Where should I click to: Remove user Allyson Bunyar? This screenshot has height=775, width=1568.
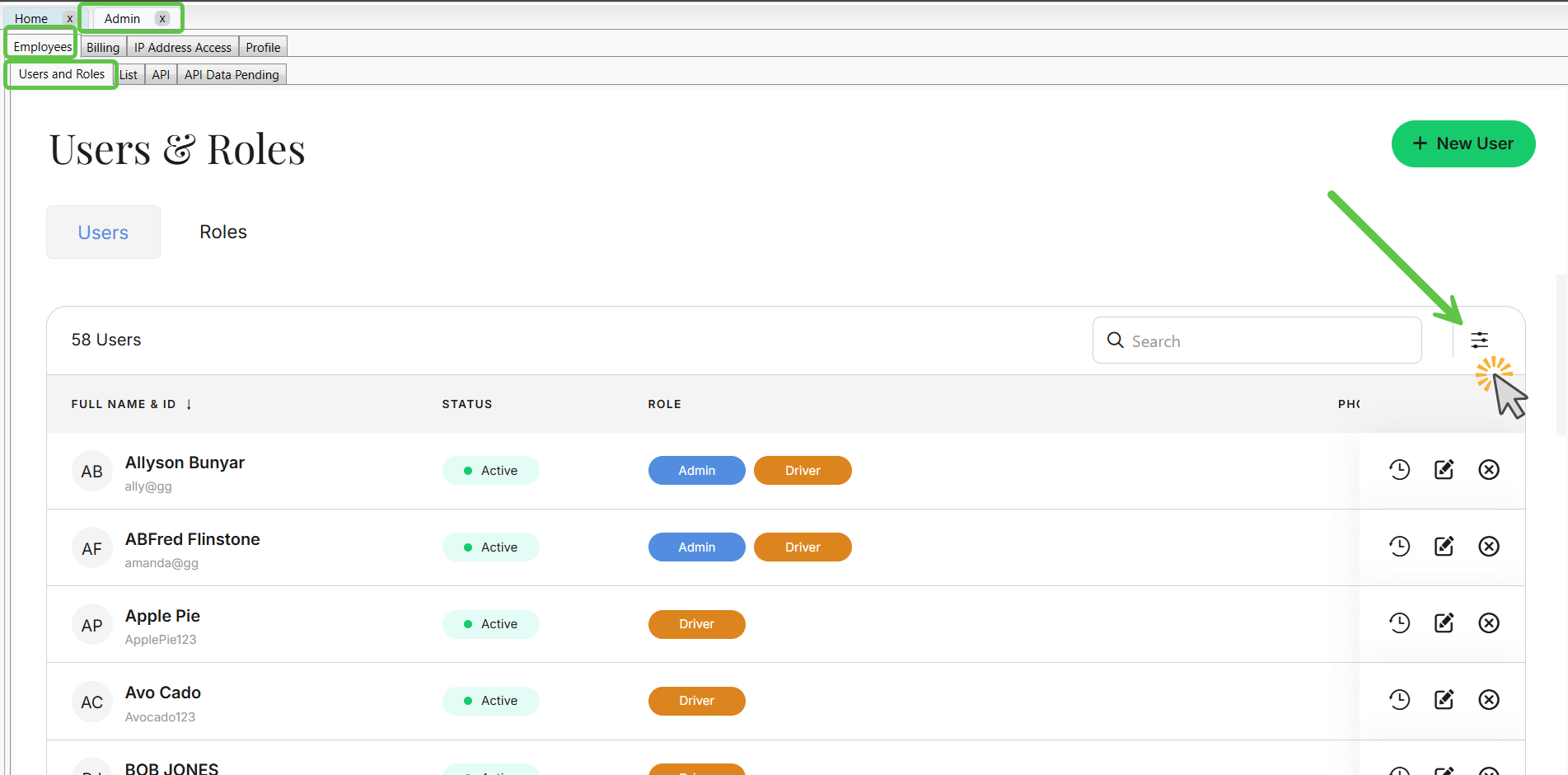pyautogui.click(x=1488, y=470)
